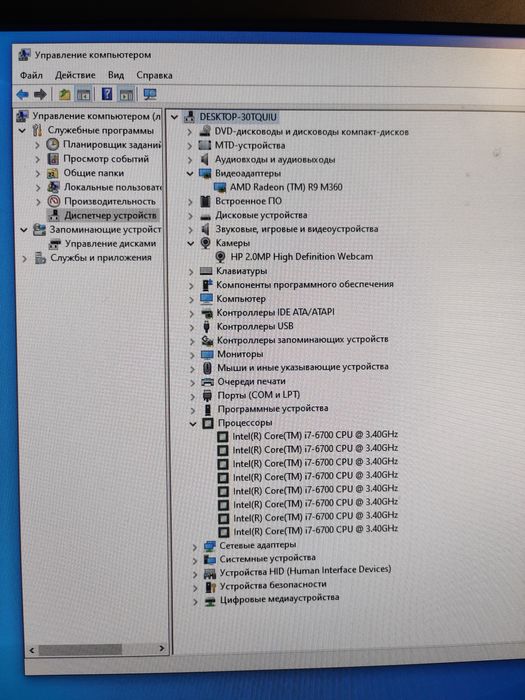Click the Forward arrow toolbar button
This screenshot has width=525, height=700.
coord(40,94)
